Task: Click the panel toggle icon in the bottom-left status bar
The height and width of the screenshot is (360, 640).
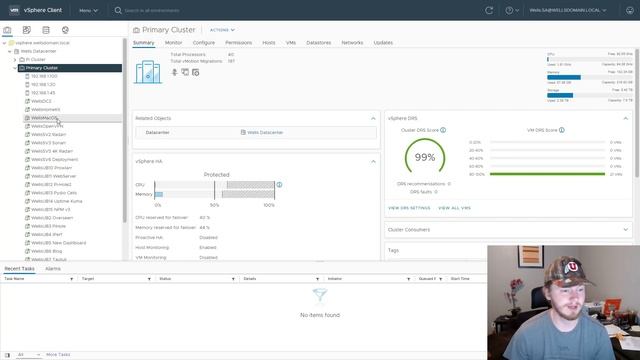Action: pos(7,355)
